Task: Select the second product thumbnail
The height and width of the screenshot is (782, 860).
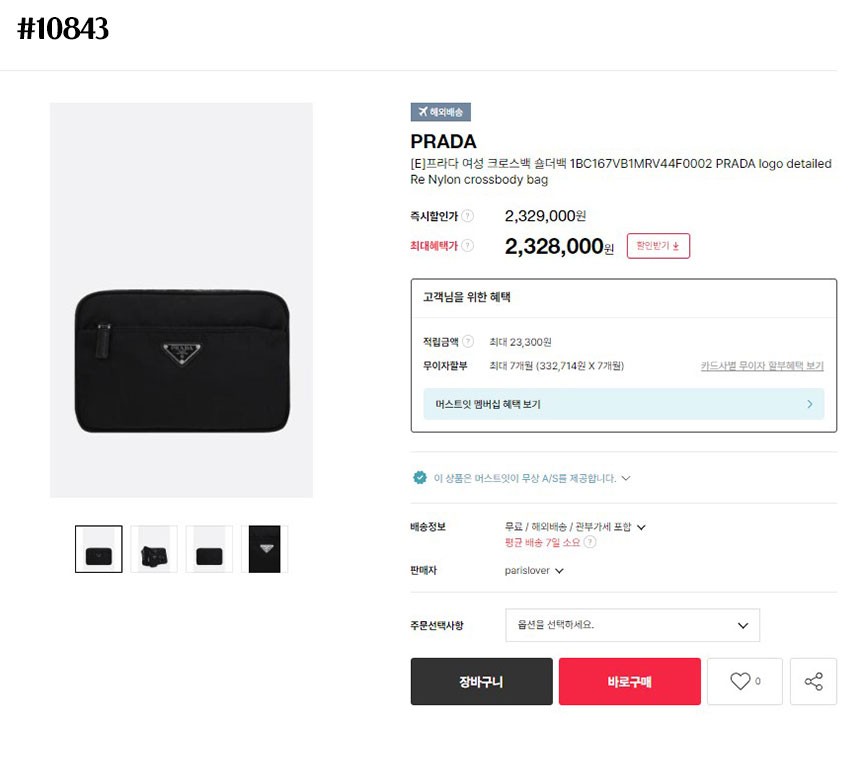Action: tap(154, 549)
